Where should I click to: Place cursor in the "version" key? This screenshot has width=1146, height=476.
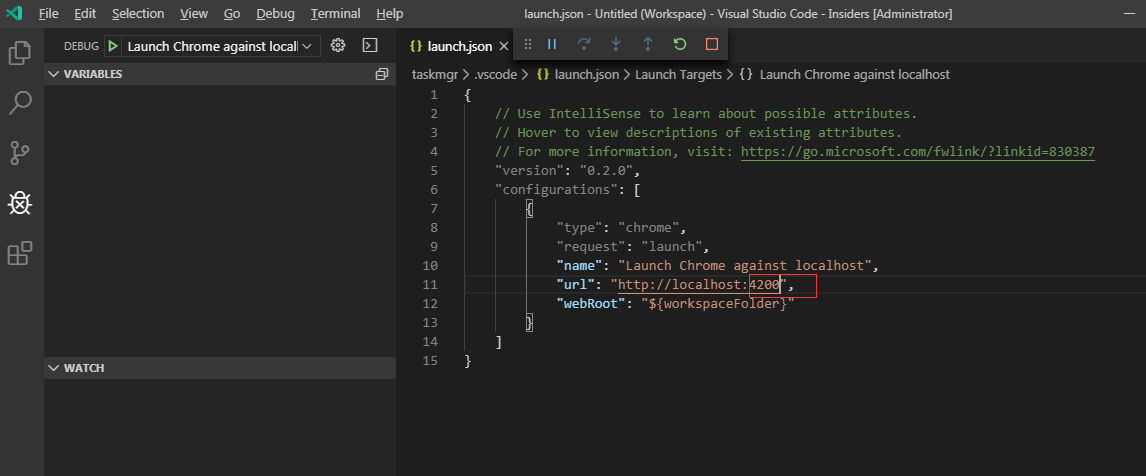click(530, 170)
